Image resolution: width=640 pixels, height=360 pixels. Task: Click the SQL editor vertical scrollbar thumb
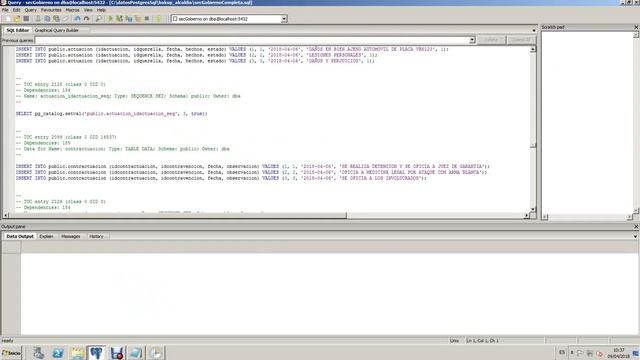533,145
